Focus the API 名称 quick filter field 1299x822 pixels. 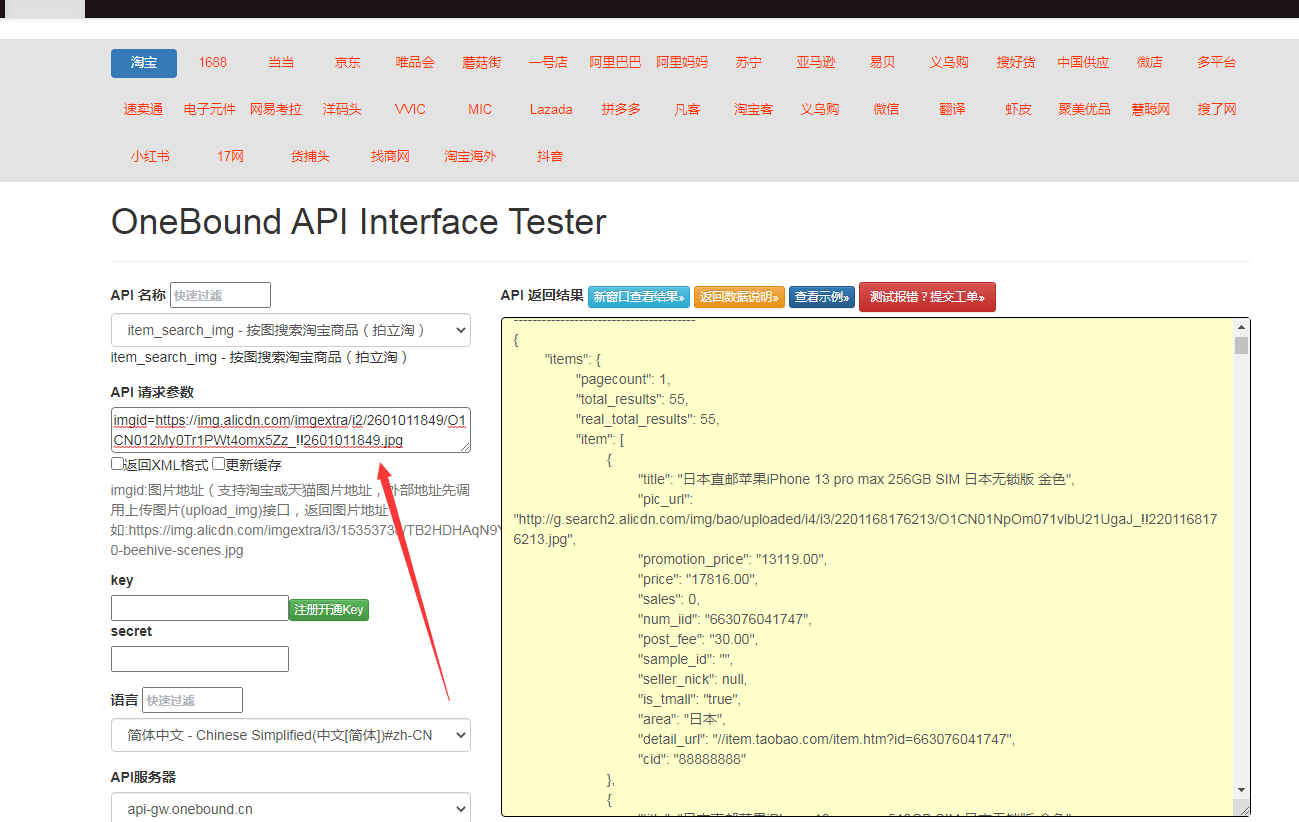[220, 295]
